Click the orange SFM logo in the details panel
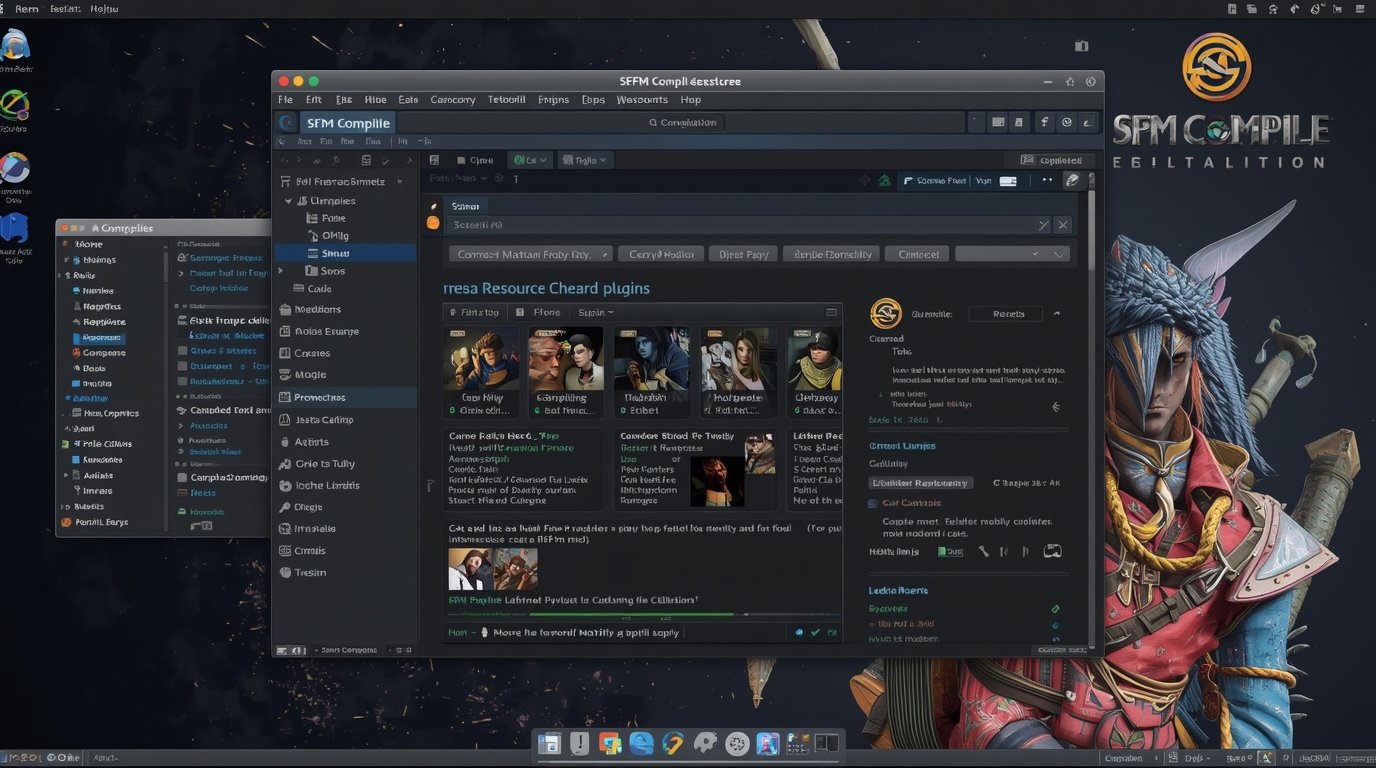The image size is (1376, 768). point(886,313)
